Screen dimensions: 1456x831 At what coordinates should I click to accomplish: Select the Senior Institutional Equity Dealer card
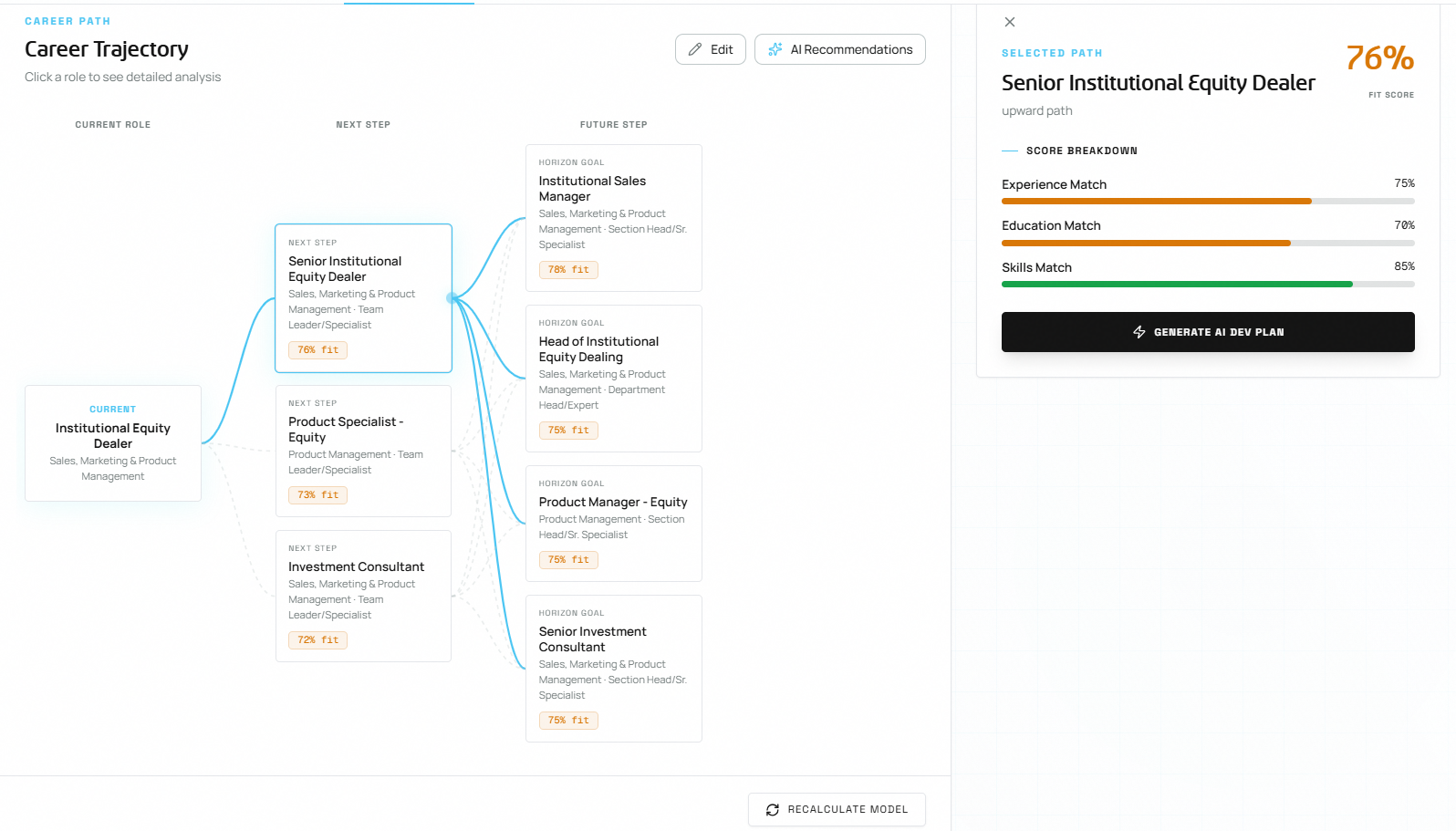pos(363,297)
